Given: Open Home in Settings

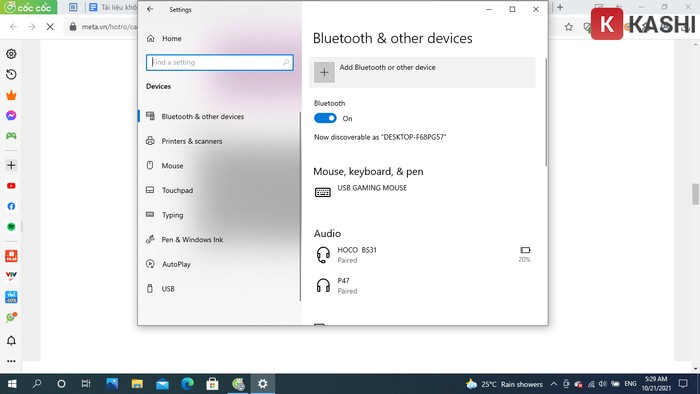Looking at the screenshot, I should coord(164,39).
